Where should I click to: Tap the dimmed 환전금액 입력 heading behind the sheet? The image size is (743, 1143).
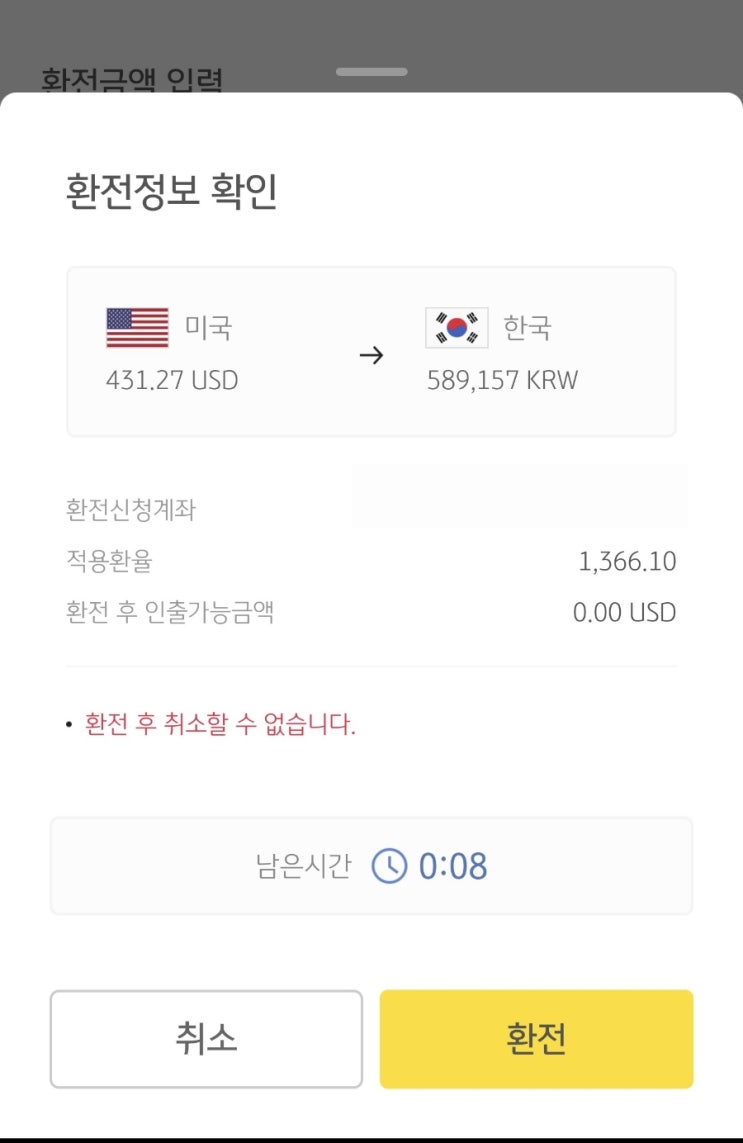tap(132, 80)
